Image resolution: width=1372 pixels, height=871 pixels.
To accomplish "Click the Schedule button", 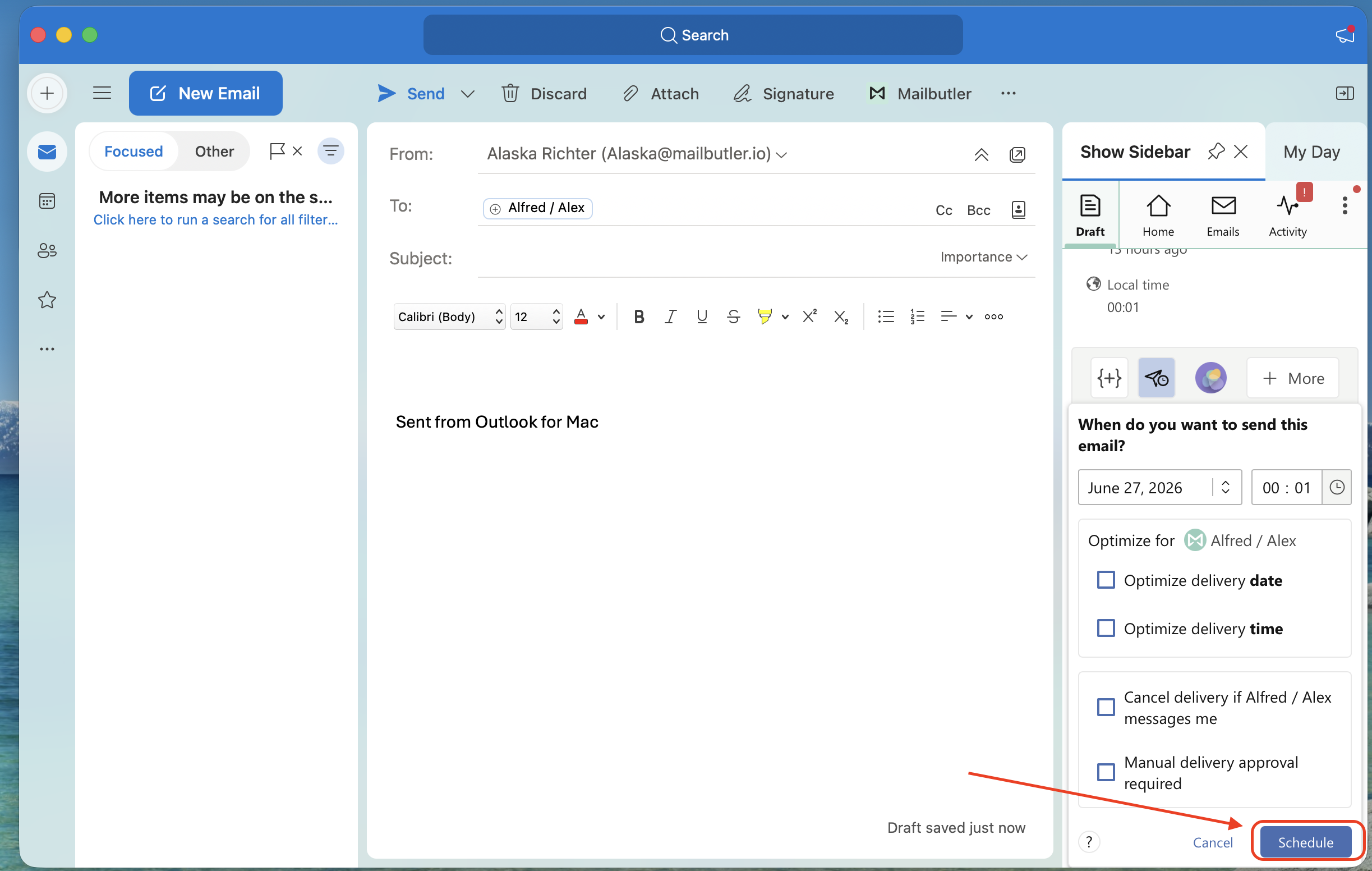I will click(x=1305, y=842).
